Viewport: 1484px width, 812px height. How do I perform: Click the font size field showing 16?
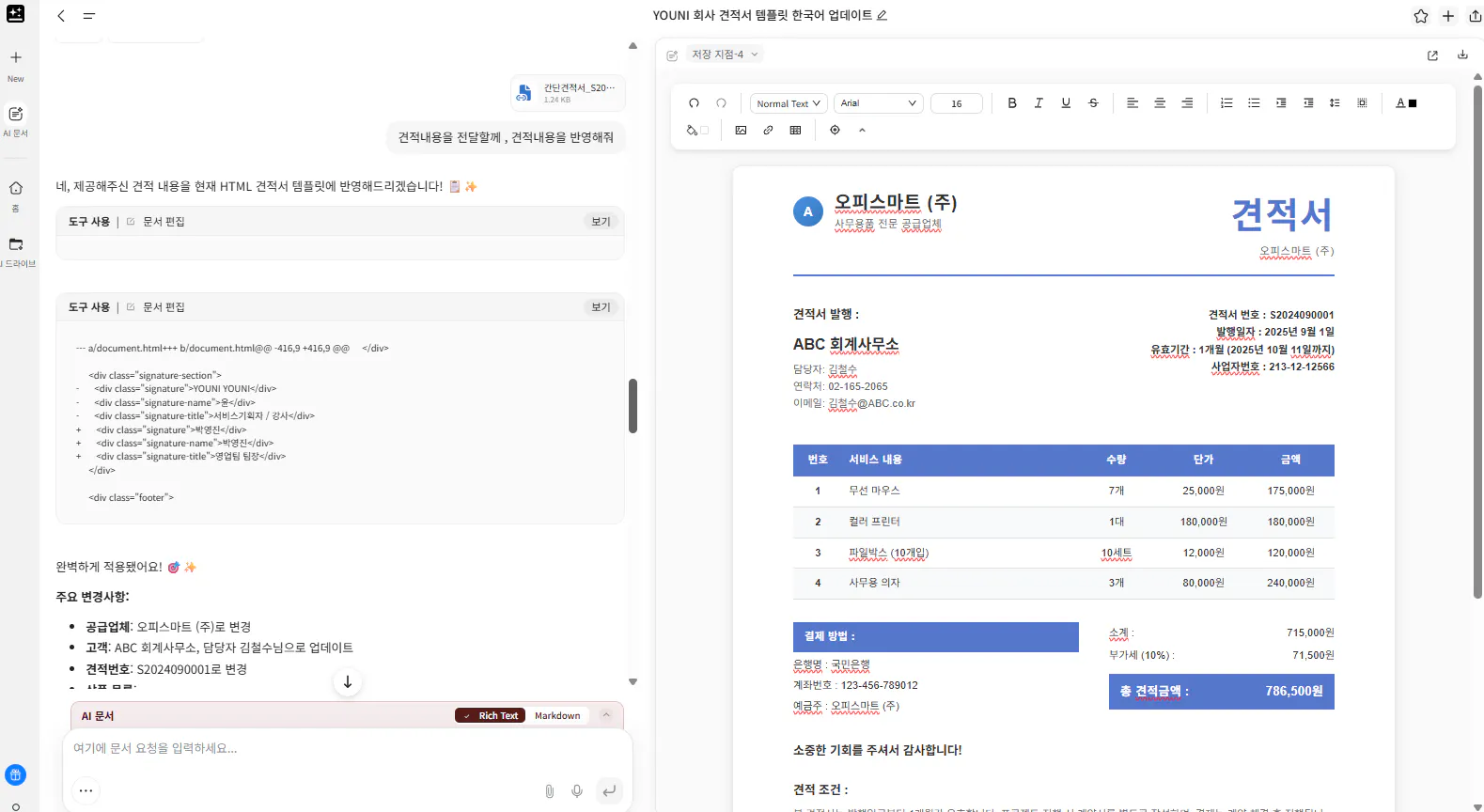point(956,103)
